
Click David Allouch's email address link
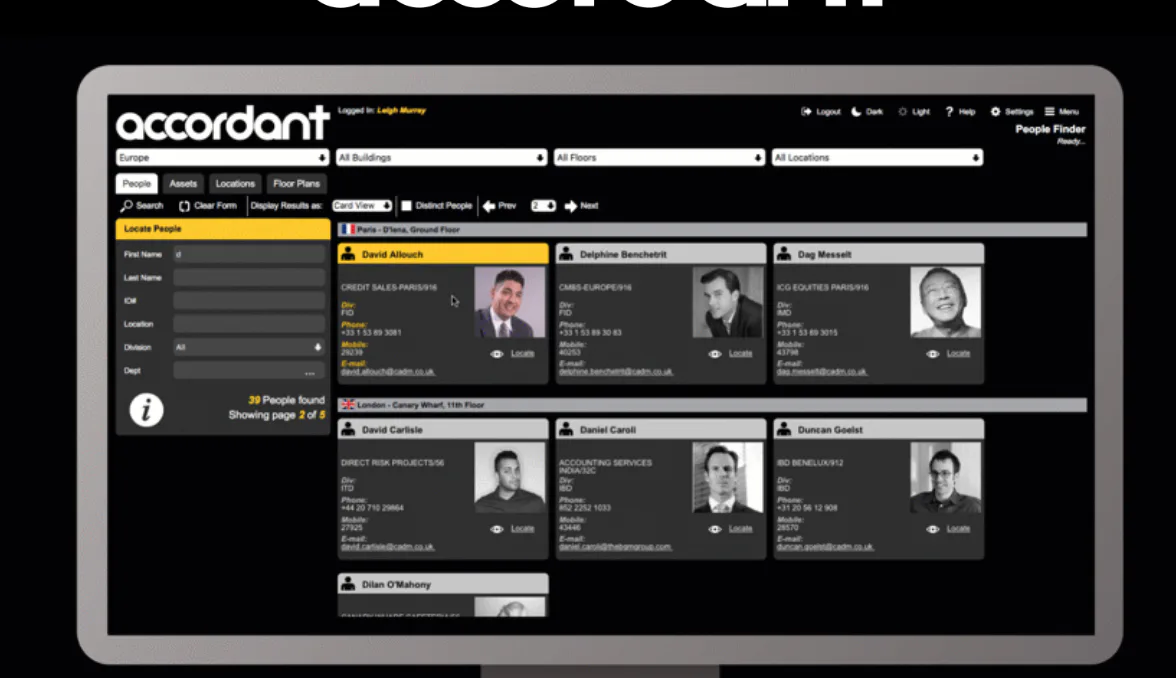point(388,372)
